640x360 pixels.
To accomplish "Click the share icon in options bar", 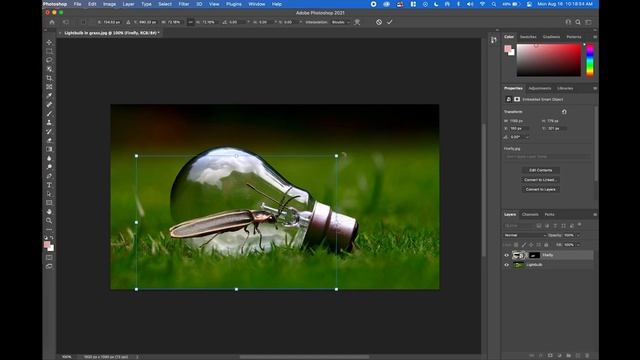I will (568, 22).
